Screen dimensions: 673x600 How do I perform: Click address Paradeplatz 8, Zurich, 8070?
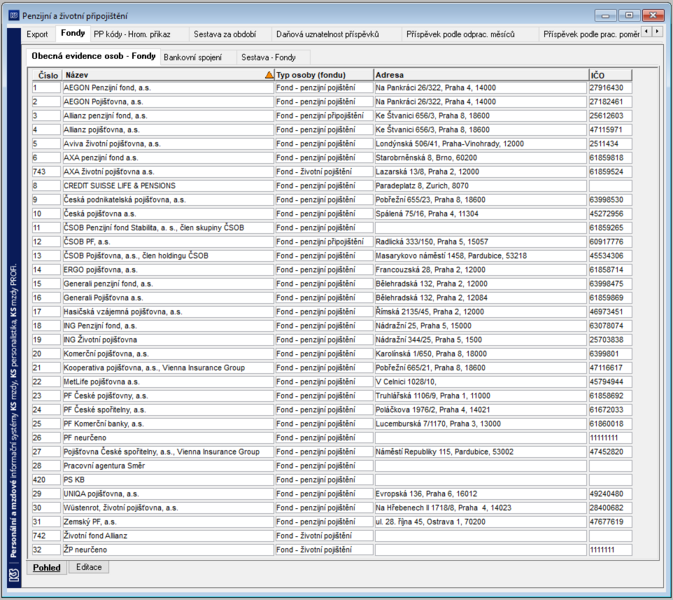(x=481, y=186)
